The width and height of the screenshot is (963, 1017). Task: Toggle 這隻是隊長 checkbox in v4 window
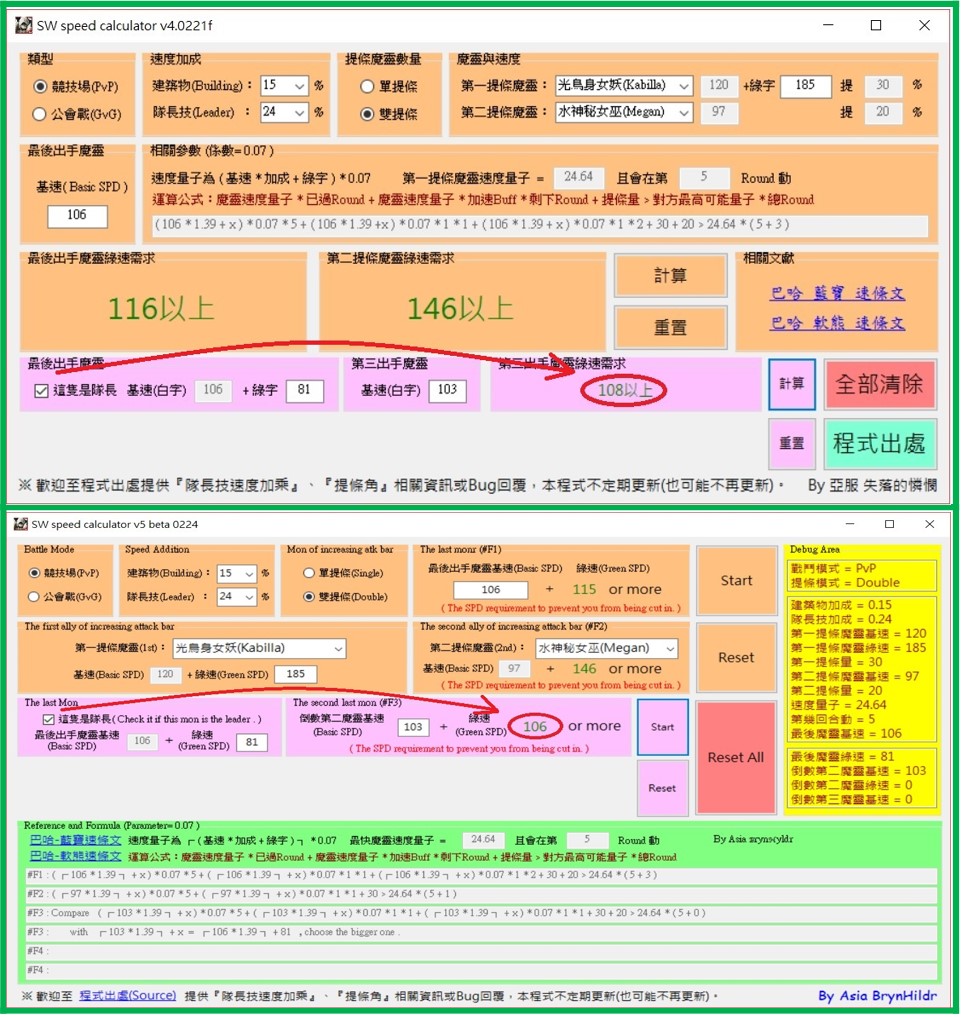point(41,390)
